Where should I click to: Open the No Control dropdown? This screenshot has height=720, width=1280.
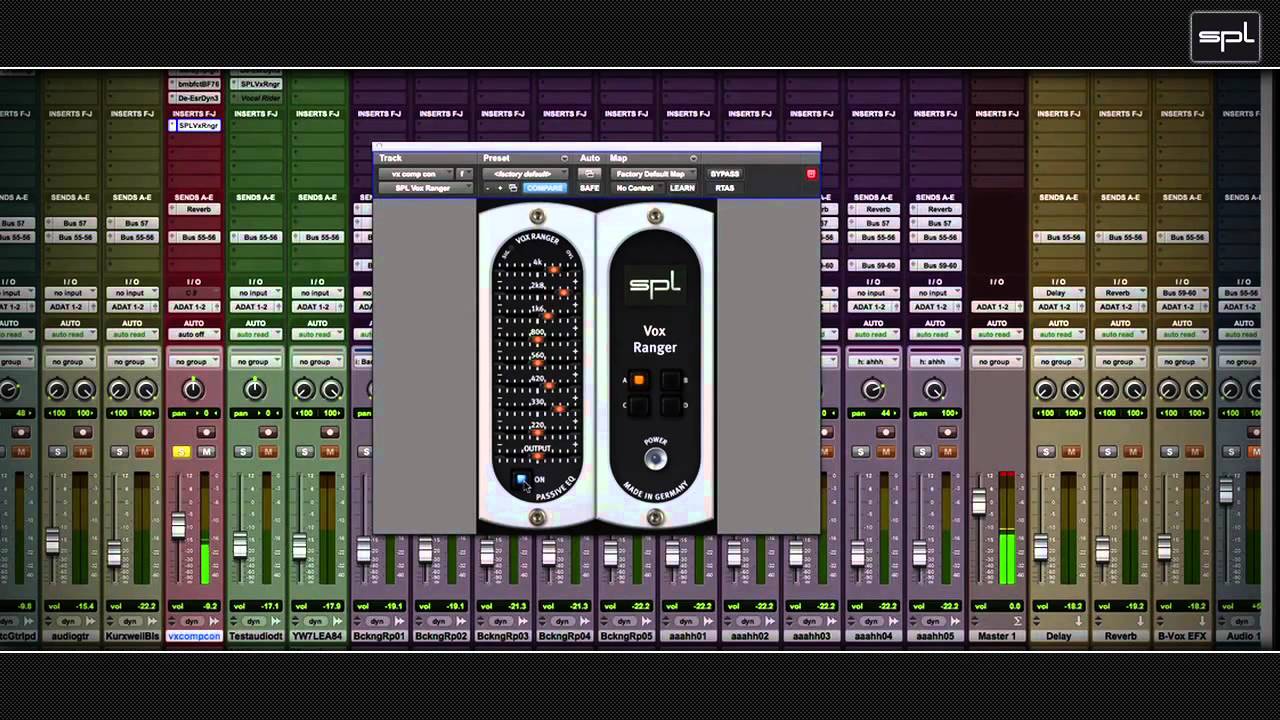click(x=635, y=188)
